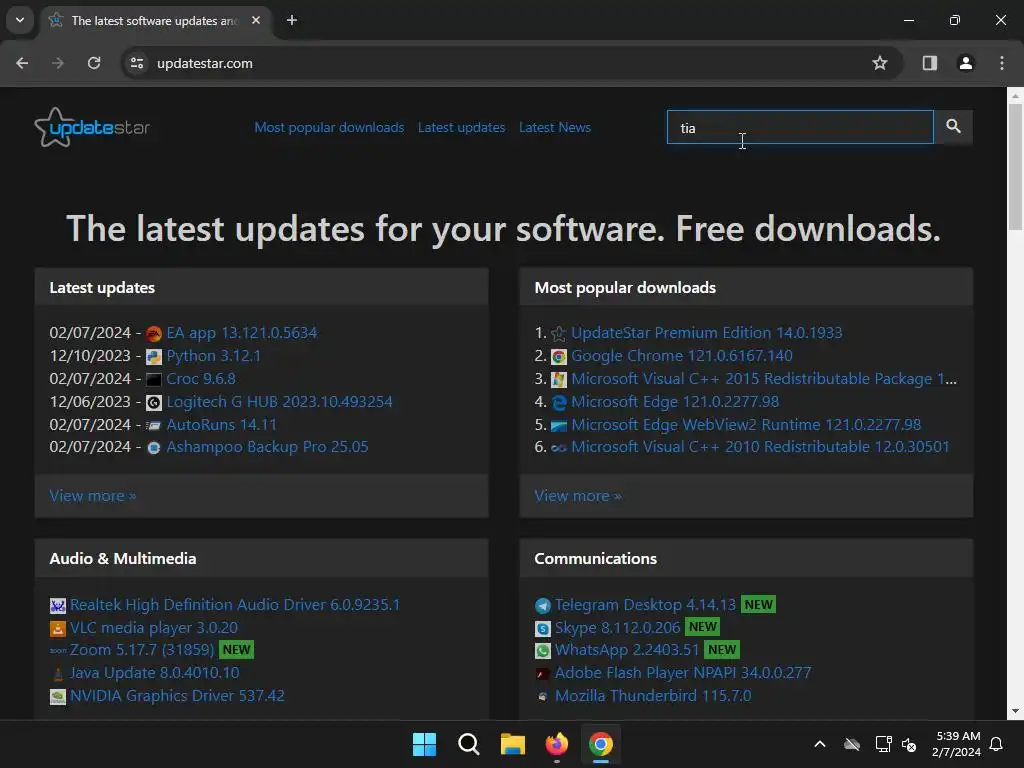The height and width of the screenshot is (768, 1024).
Task: Open Most popular downloads nav link
Action: (329, 127)
